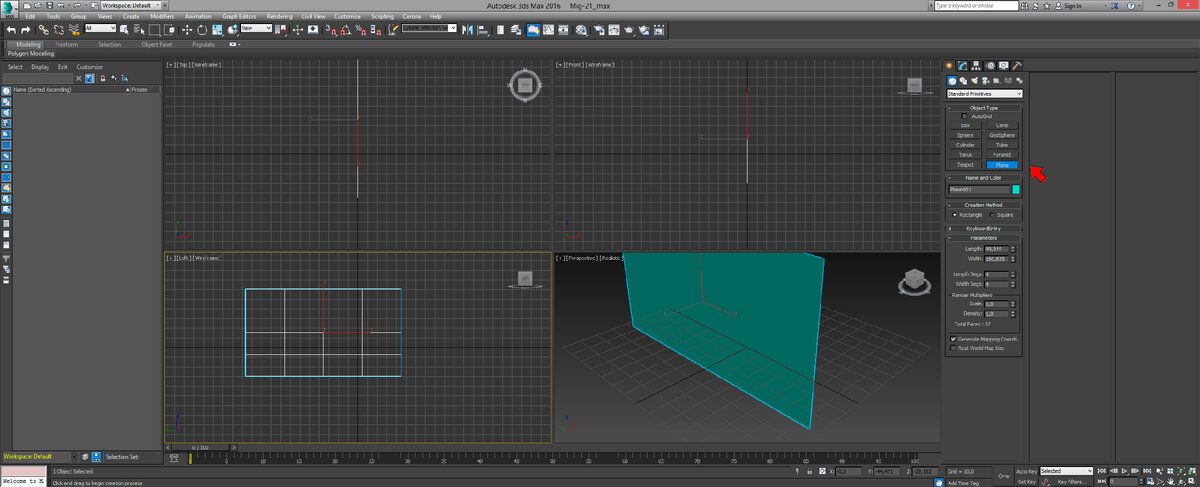
Task: Click the Redo arrow in main toolbar
Action: coord(25,30)
